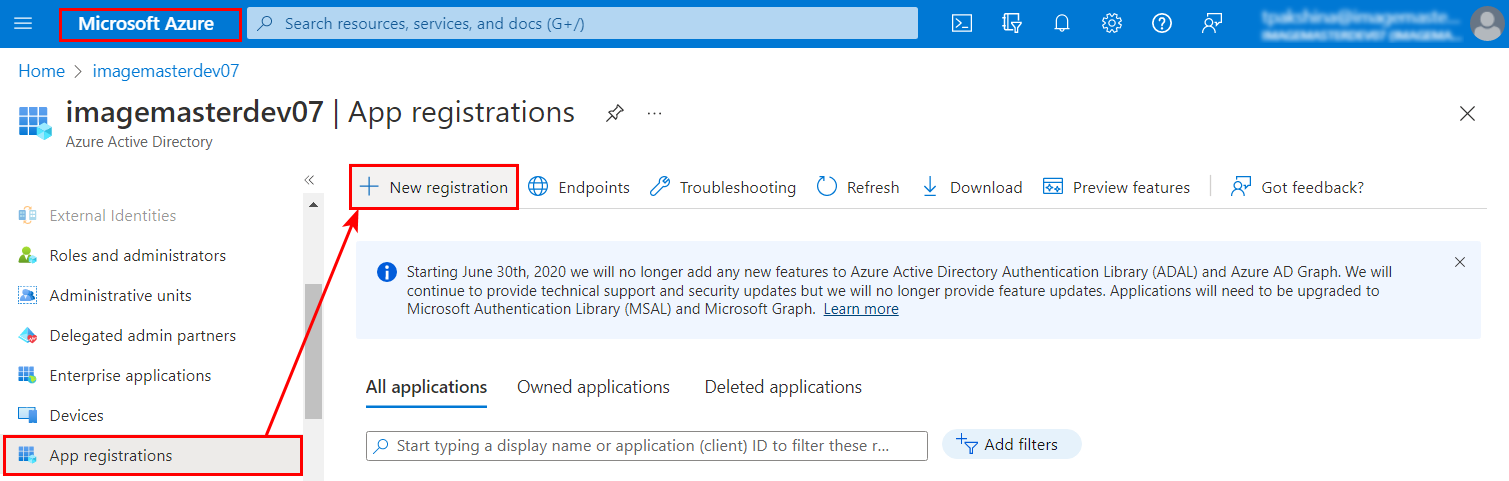This screenshot has height=481, width=1509.
Task: Open the portal hamburger menu
Action: 23,23
